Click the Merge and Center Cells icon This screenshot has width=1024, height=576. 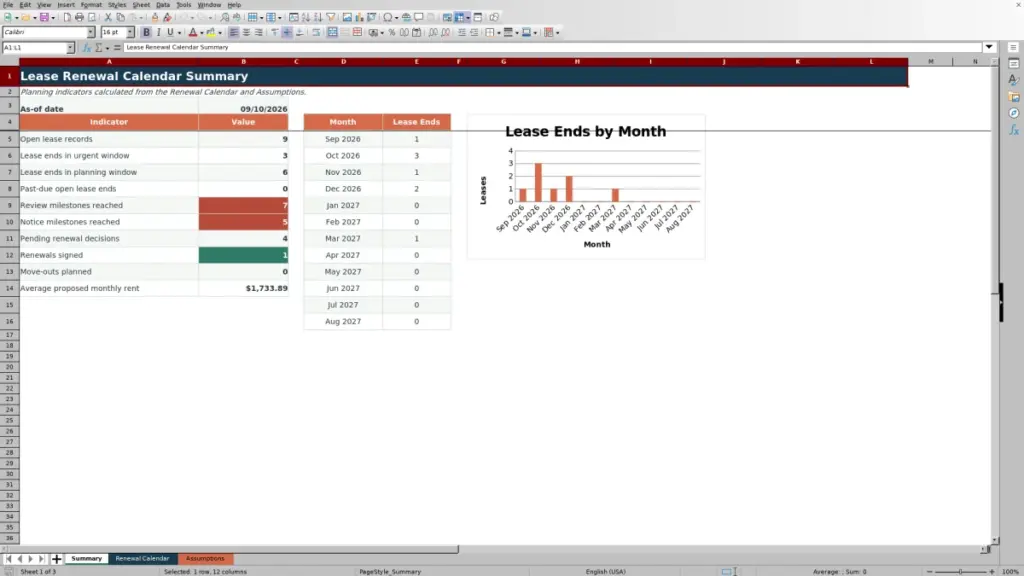pyautogui.click(x=332, y=32)
